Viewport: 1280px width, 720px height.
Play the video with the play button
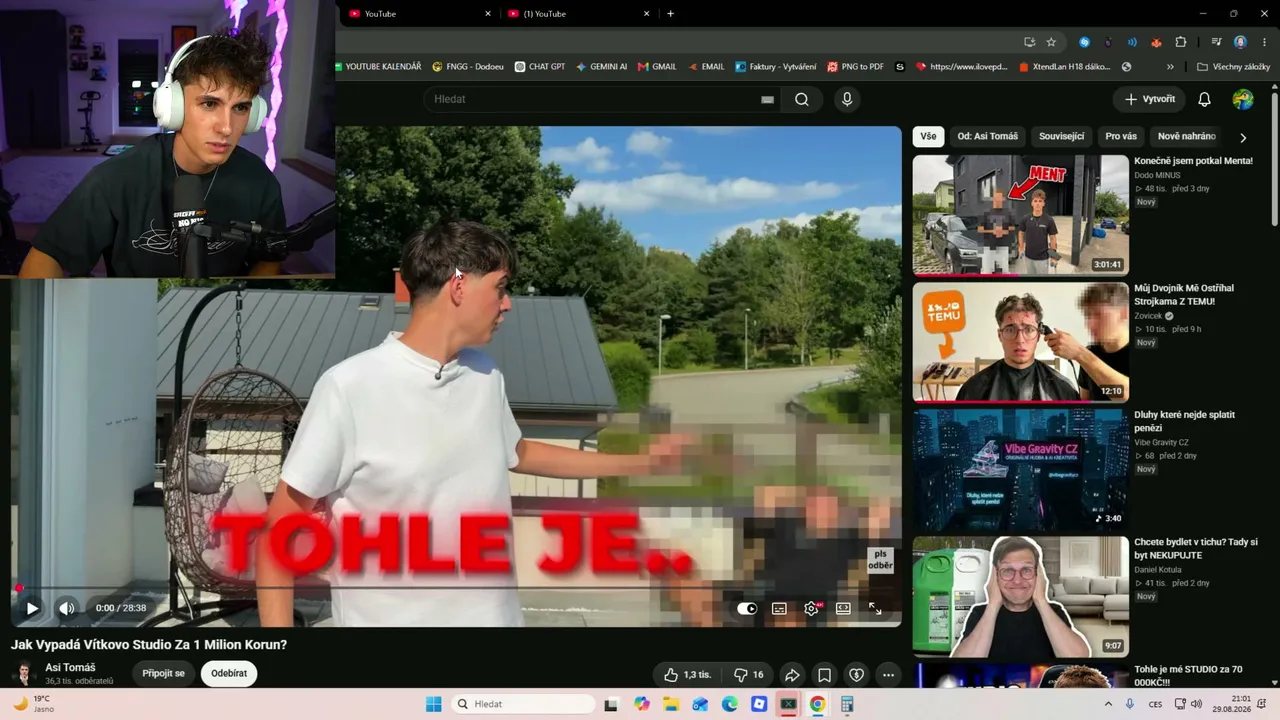[32, 608]
